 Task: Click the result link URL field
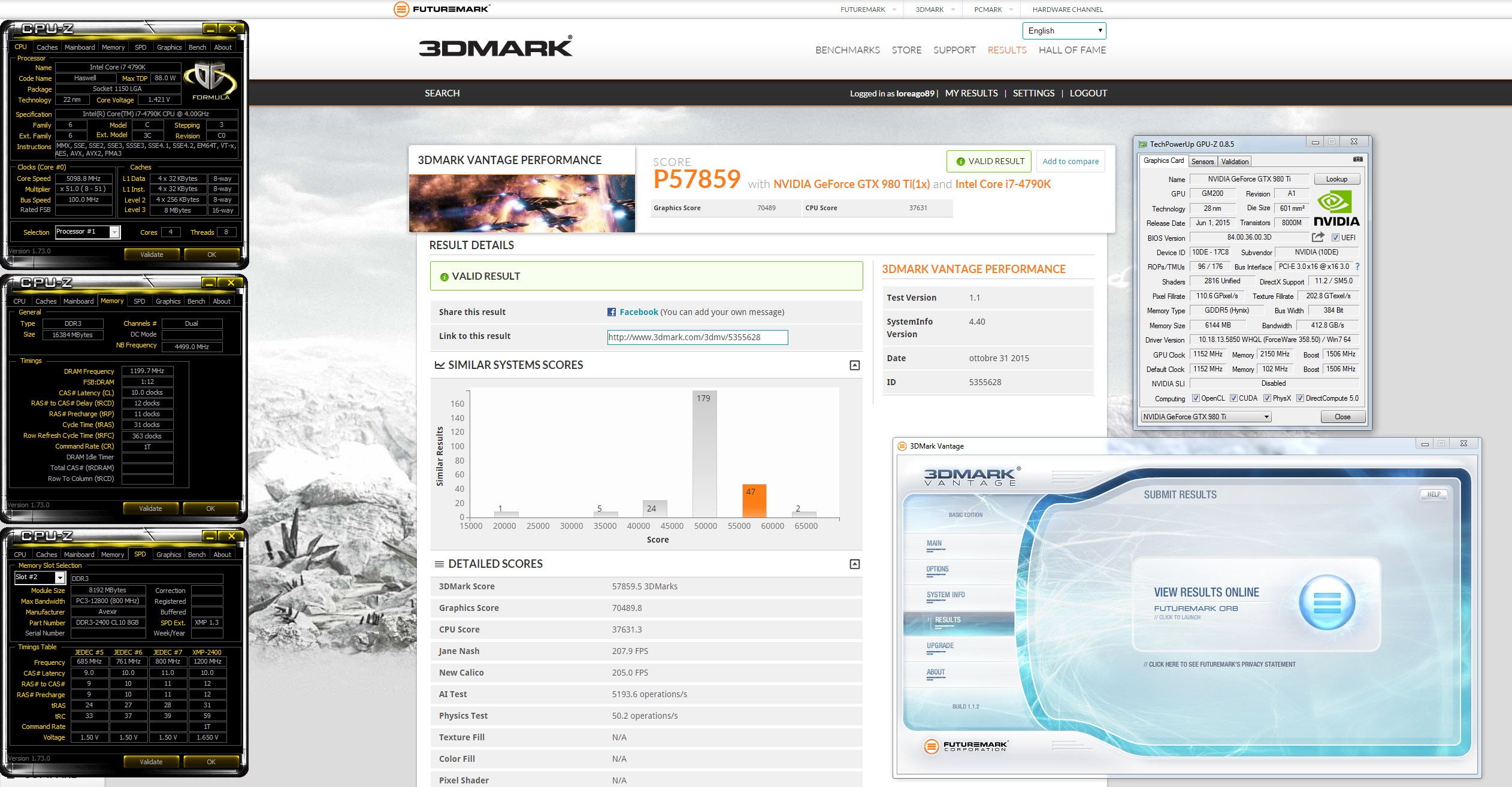pos(697,337)
